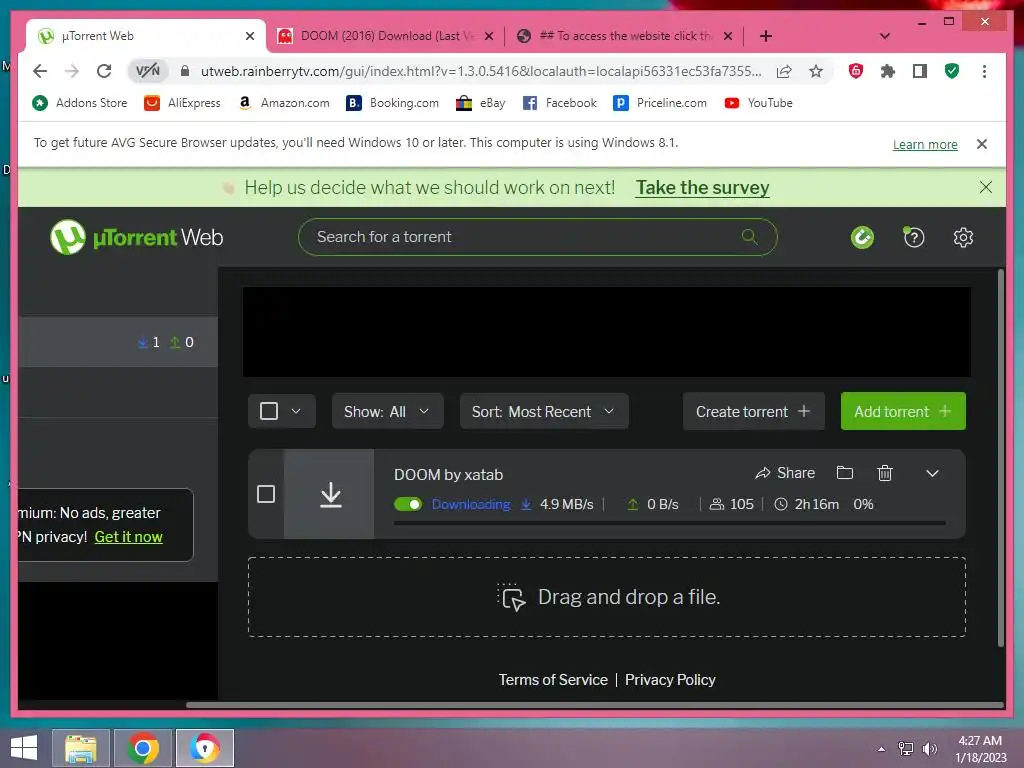This screenshot has width=1024, height=768.
Task: Switch to the µTorrent Web tab
Action: (146, 36)
